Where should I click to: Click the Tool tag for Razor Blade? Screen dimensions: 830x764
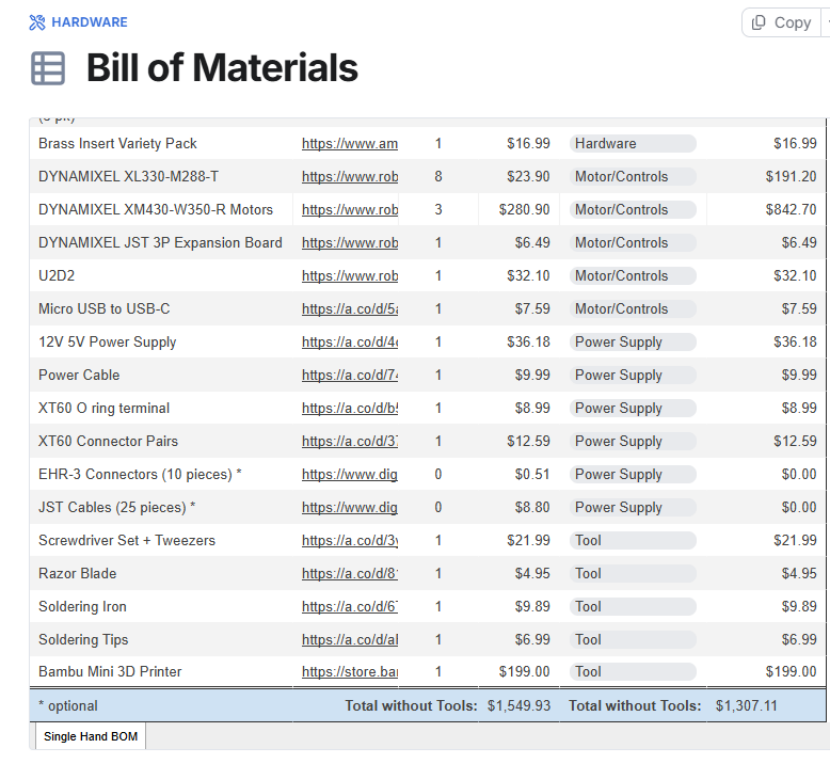point(633,573)
